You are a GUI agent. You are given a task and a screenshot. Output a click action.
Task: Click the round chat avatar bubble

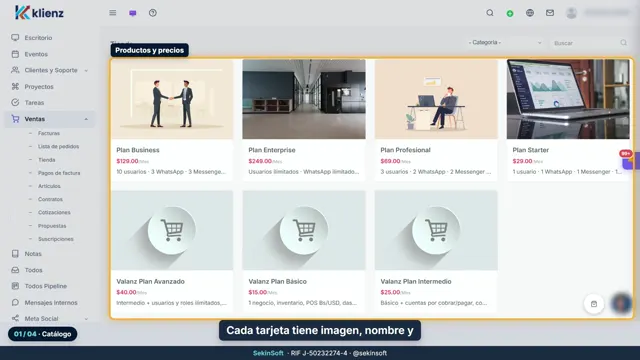pos(621,303)
